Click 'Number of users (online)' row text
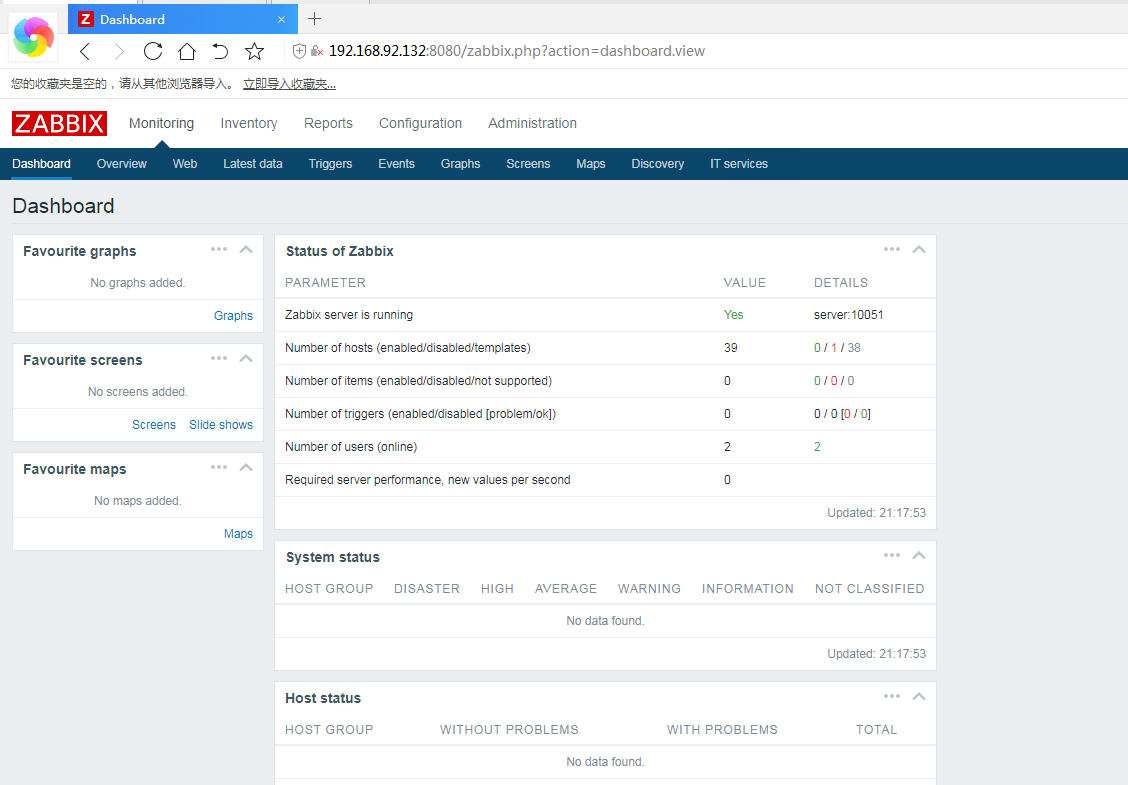This screenshot has width=1128, height=785. pyautogui.click(x=351, y=448)
